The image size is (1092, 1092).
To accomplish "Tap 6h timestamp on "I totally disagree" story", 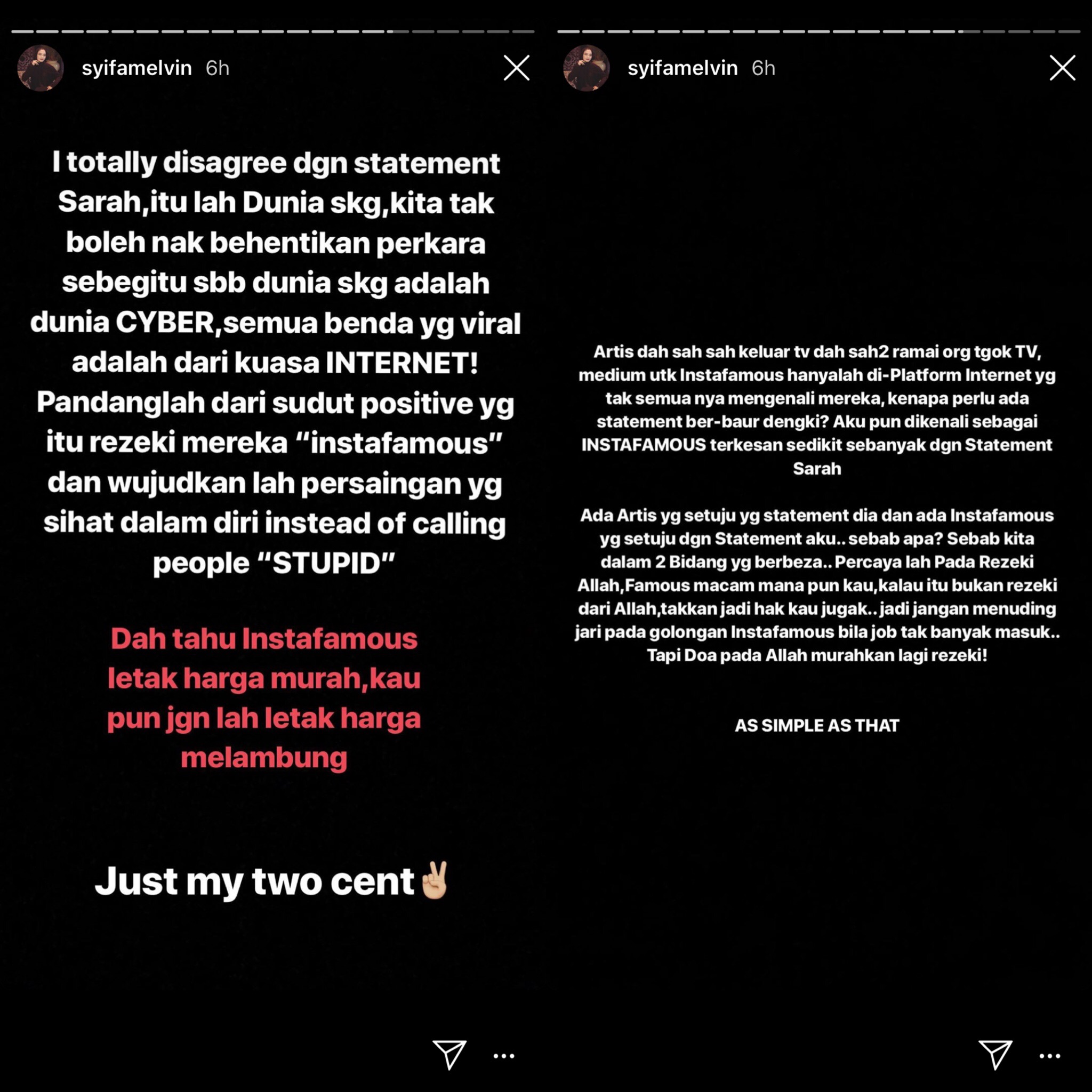I will tap(218, 68).
